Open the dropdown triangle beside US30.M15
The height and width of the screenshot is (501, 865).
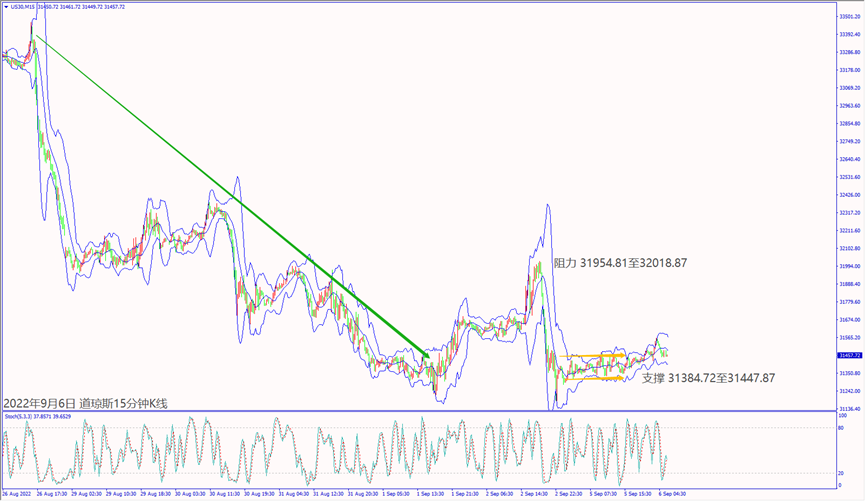pyautogui.click(x=5, y=6)
